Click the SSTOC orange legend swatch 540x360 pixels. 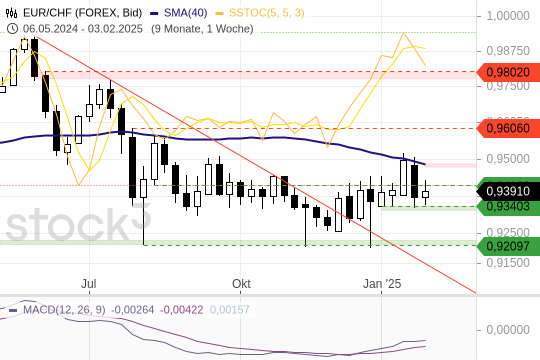[219, 13]
